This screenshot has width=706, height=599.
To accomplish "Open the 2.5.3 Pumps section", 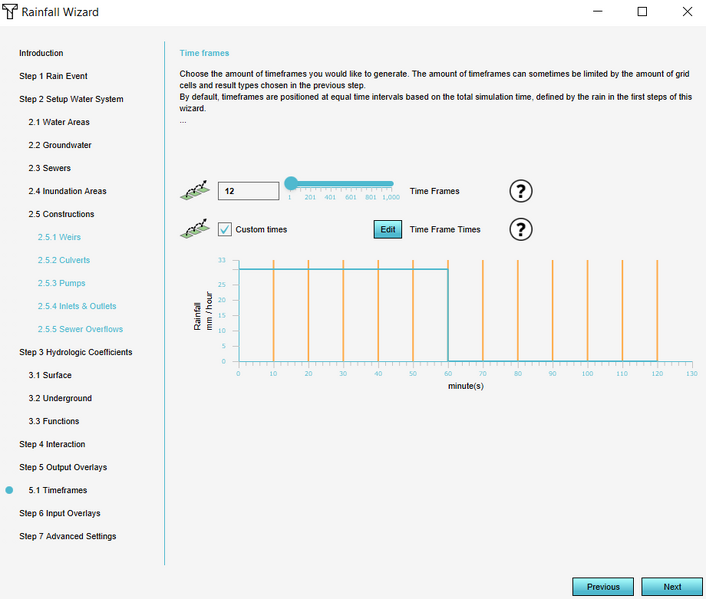I will tap(61, 283).
